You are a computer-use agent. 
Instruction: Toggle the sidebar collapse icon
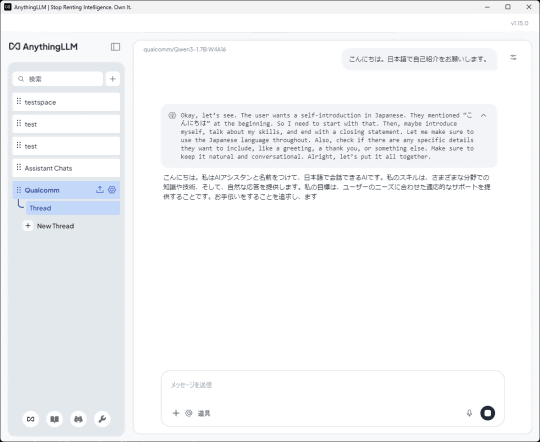(115, 47)
